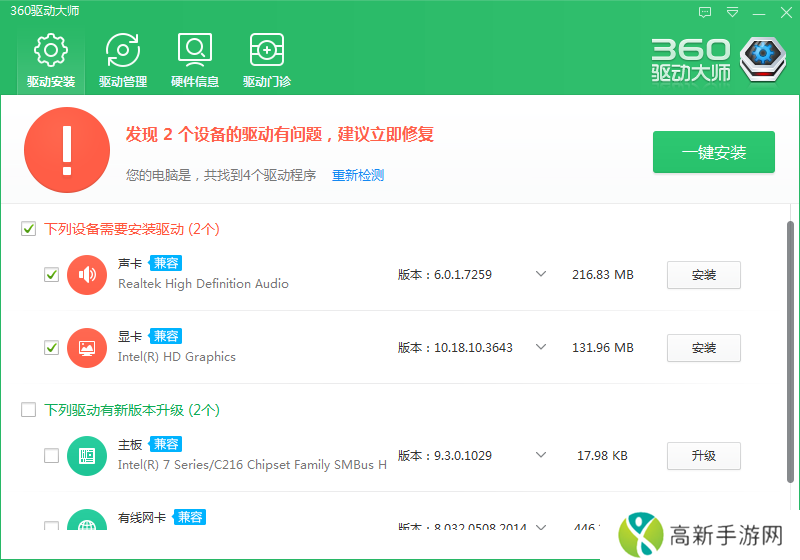Click the Intel(R) 7 Series/C216 Chipset text
Image resolution: width=800 pixels, height=560 pixels.
(252, 465)
